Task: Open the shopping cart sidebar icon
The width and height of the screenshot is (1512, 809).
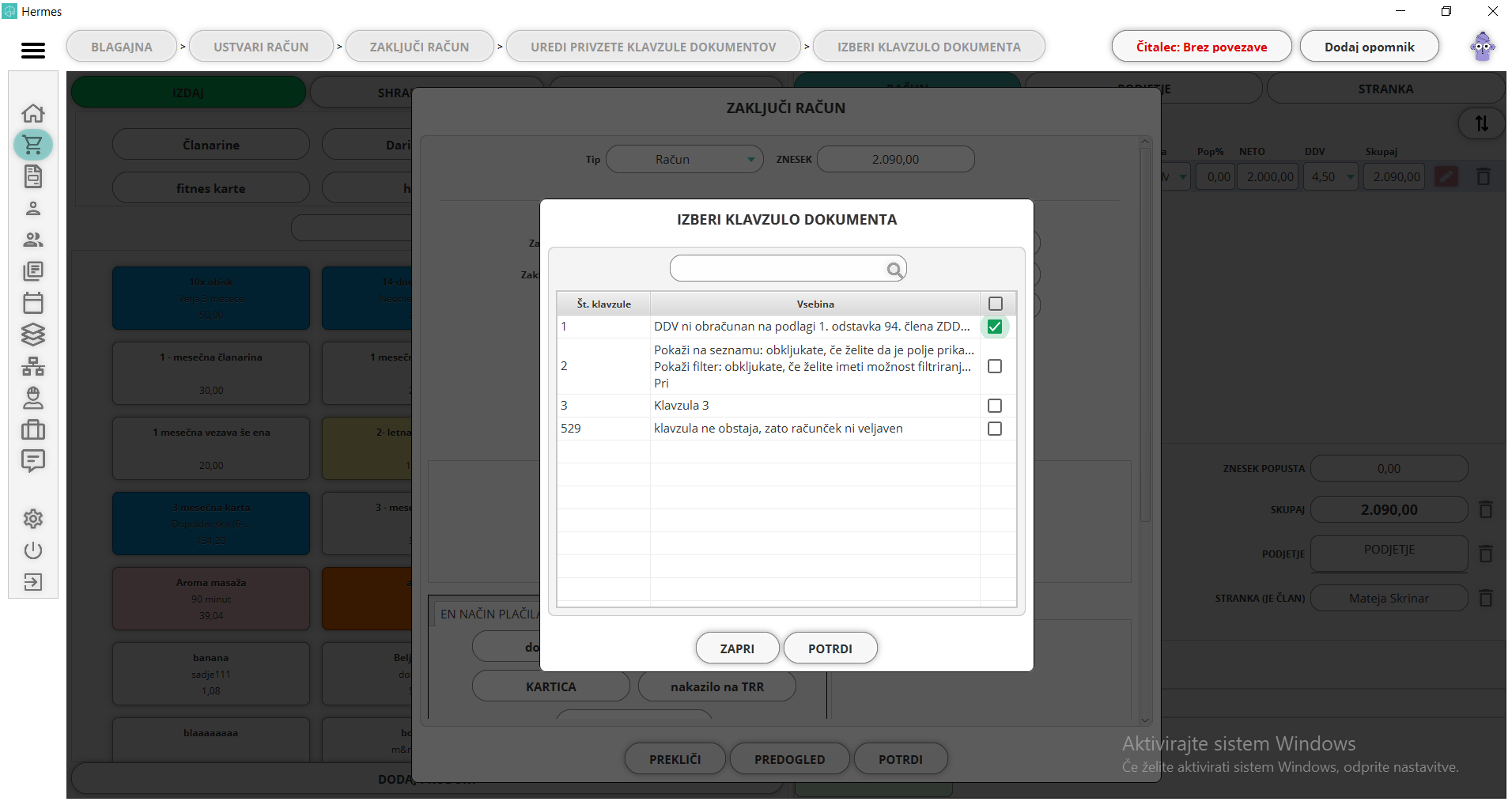Action: click(x=33, y=145)
